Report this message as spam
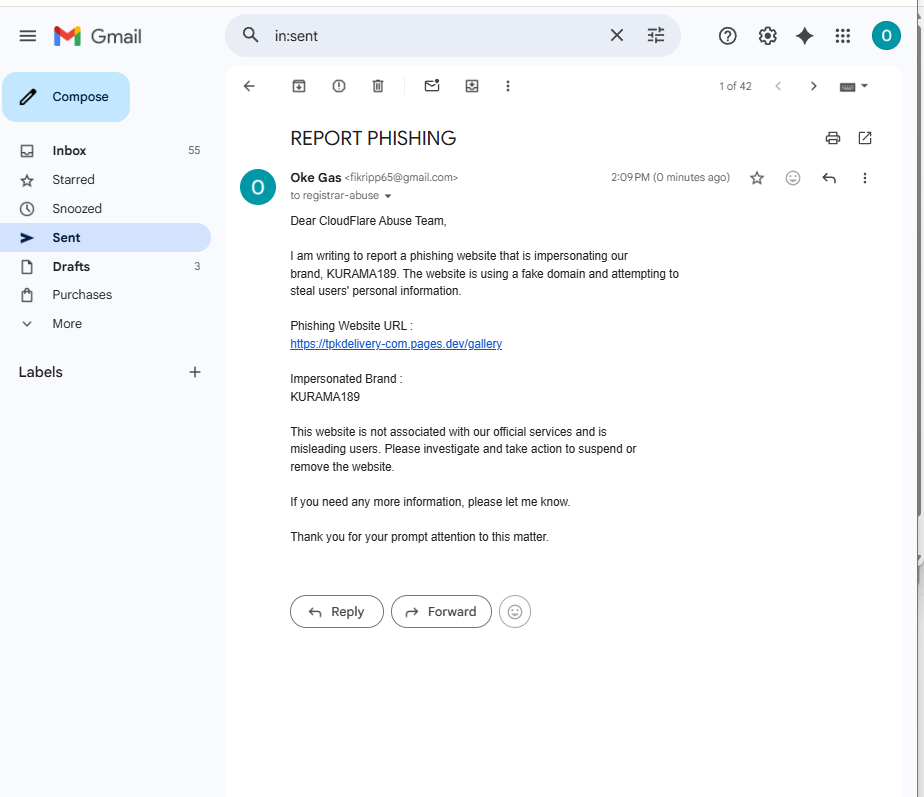Viewport: 924px width, 797px height. pos(339,86)
